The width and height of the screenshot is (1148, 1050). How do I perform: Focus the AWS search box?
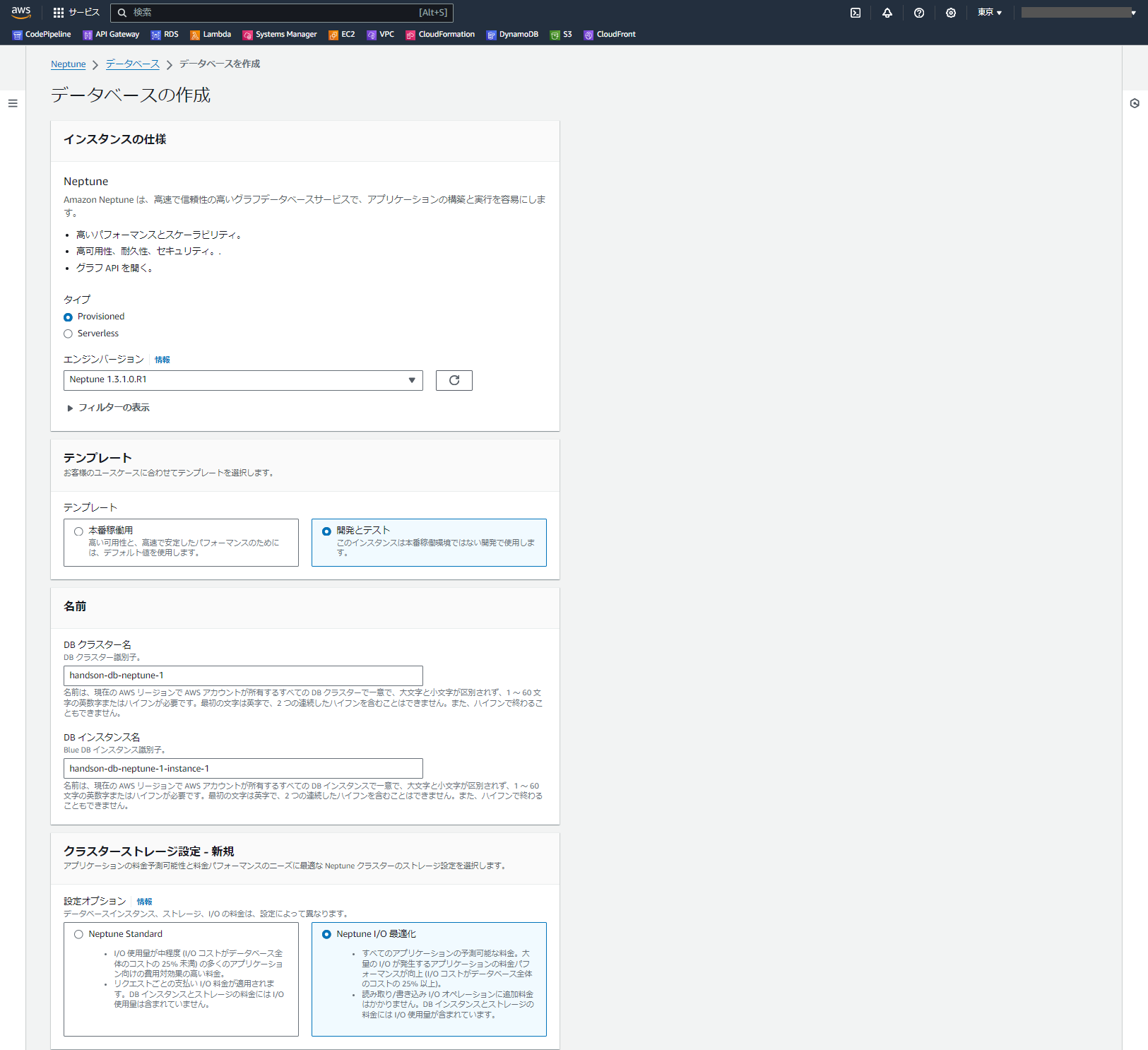click(282, 13)
